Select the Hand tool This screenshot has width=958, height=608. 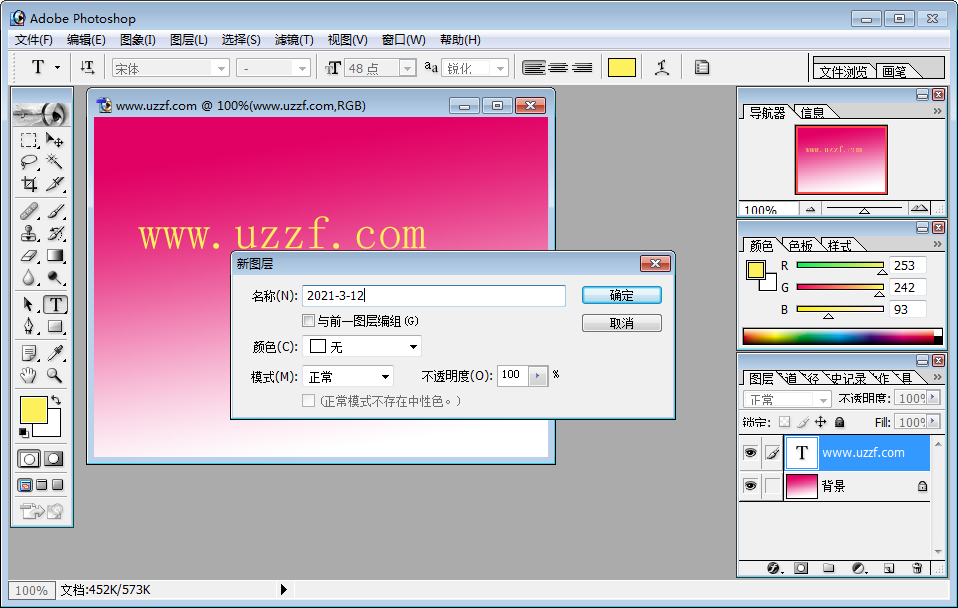[x=29, y=375]
